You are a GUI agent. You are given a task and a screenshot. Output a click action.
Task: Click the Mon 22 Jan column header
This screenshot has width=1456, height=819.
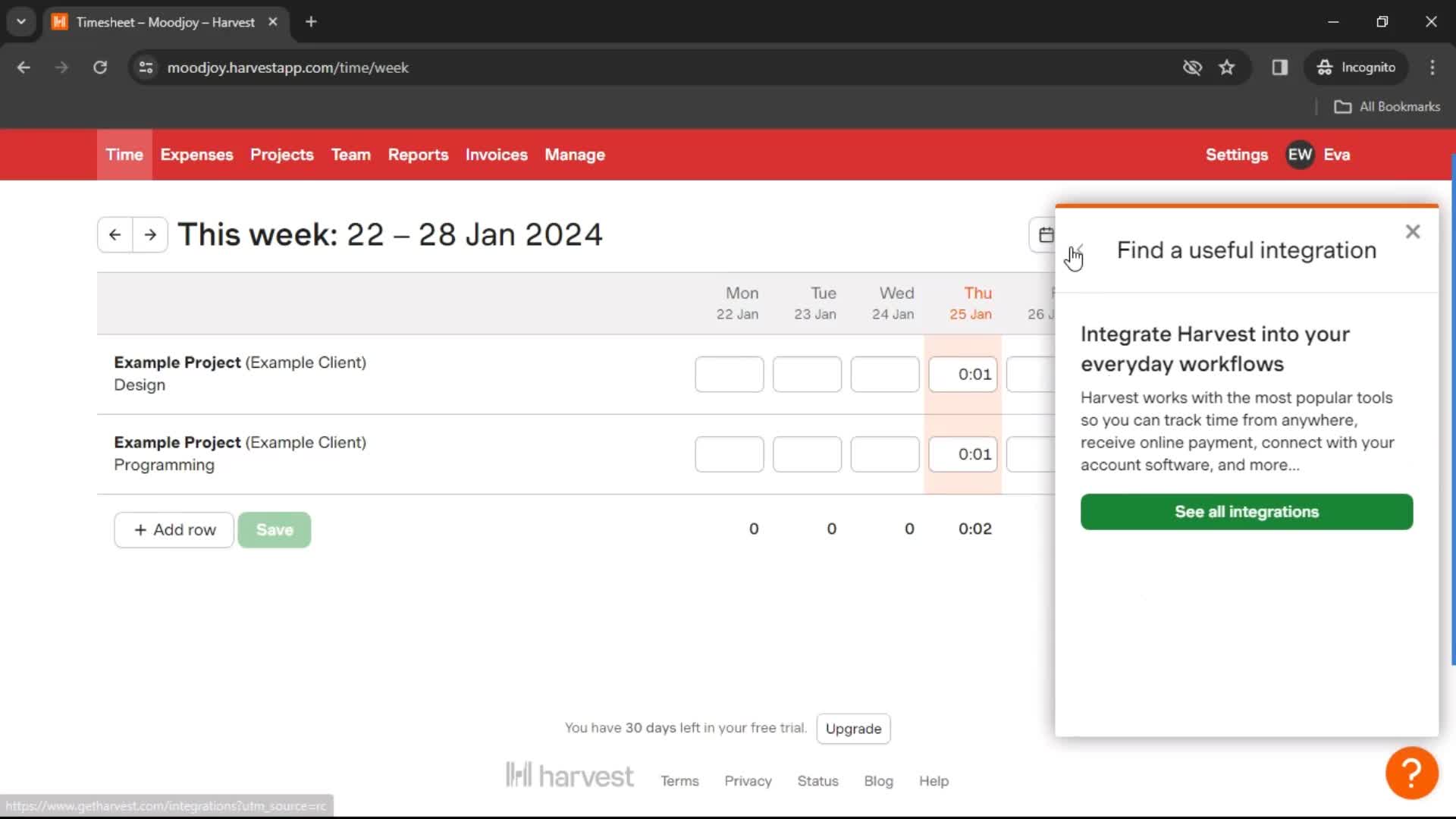[x=738, y=303]
